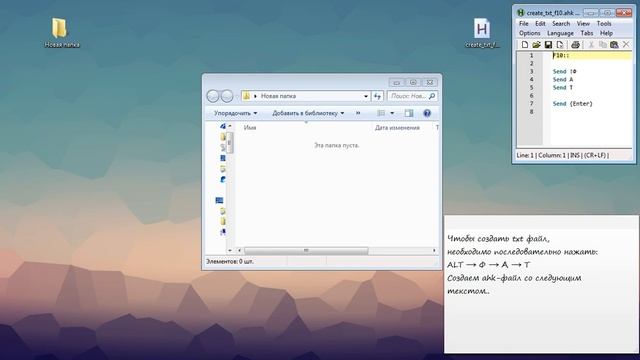The image size is (640, 360).
Task: Open Explorer help with the blue question icon
Action: pos(427,113)
